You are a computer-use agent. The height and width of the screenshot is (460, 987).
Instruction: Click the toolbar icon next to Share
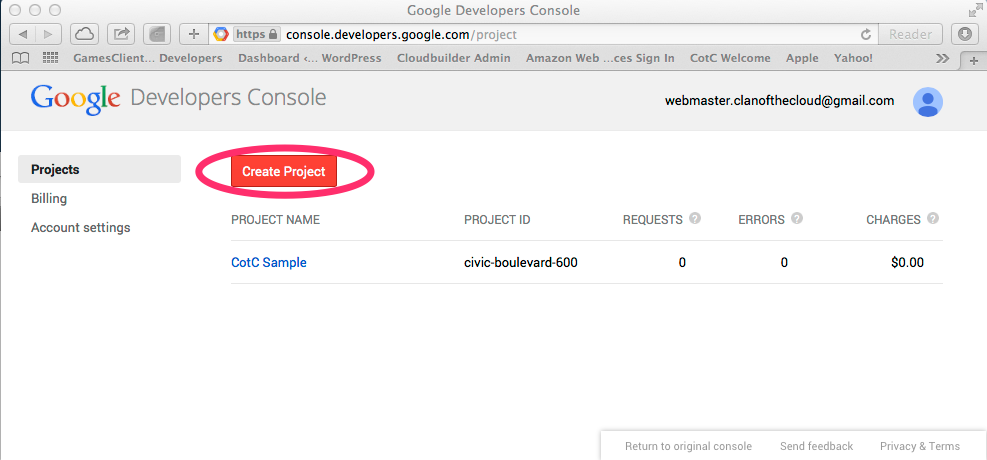(x=157, y=34)
